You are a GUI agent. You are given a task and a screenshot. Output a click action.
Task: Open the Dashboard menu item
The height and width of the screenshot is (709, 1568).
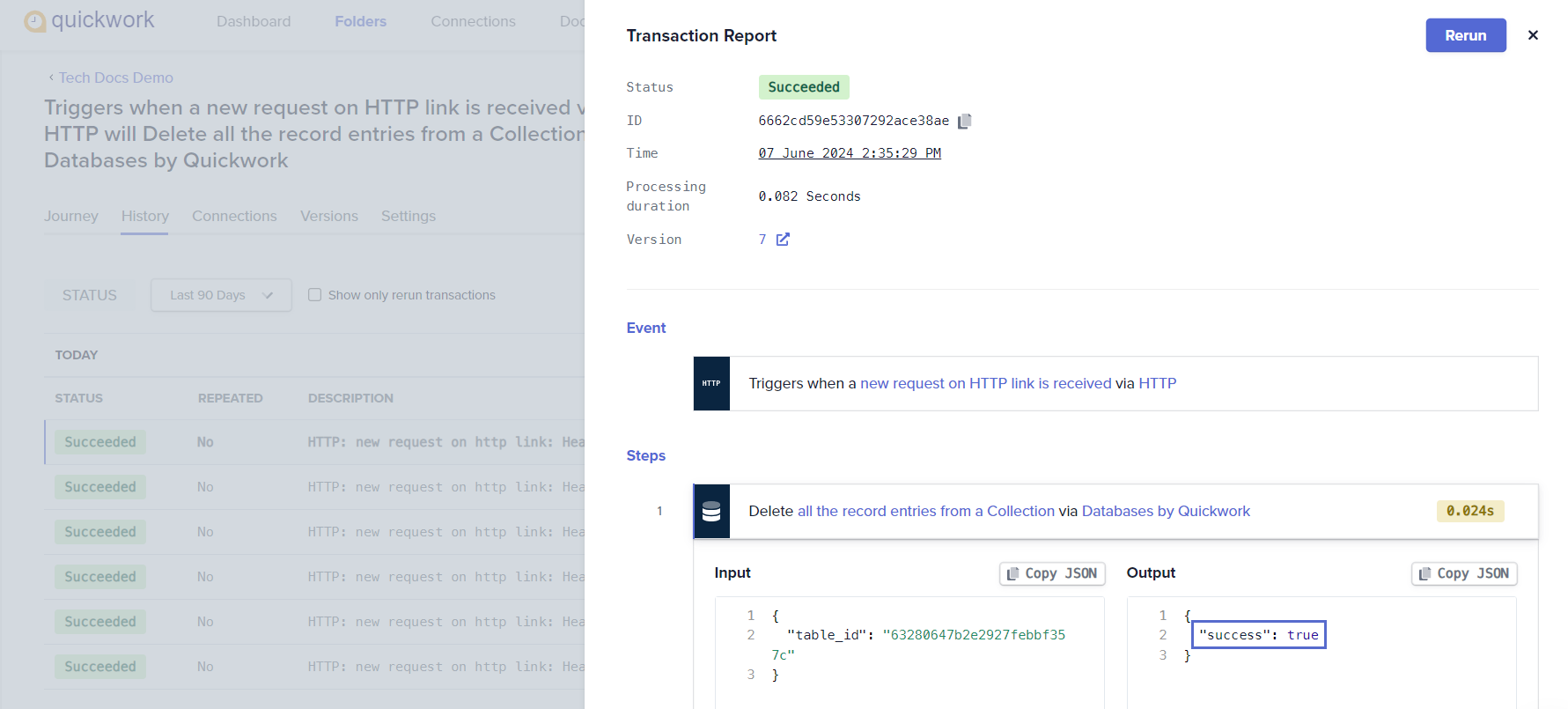pyautogui.click(x=254, y=21)
